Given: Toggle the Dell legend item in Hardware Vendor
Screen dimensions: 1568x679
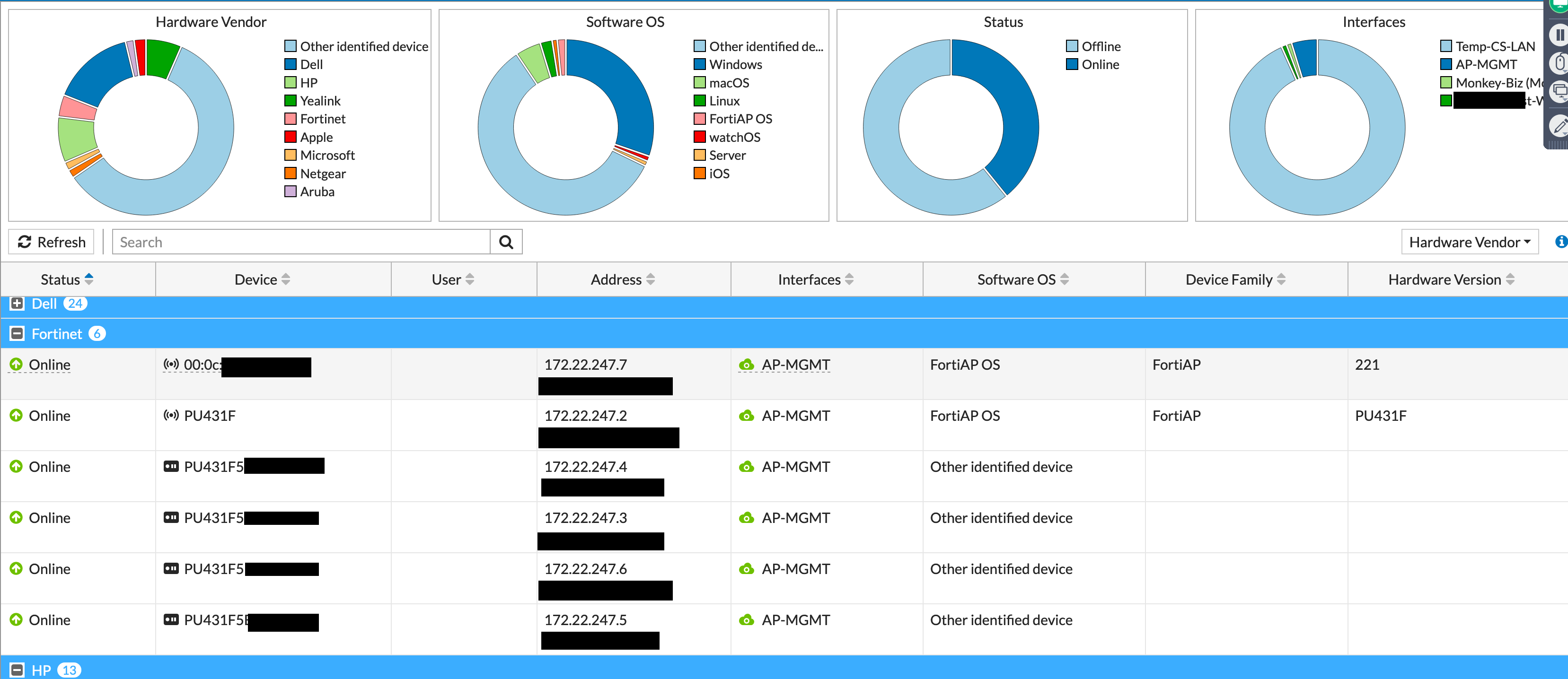Looking at the screenshot, I should [304, 64].
